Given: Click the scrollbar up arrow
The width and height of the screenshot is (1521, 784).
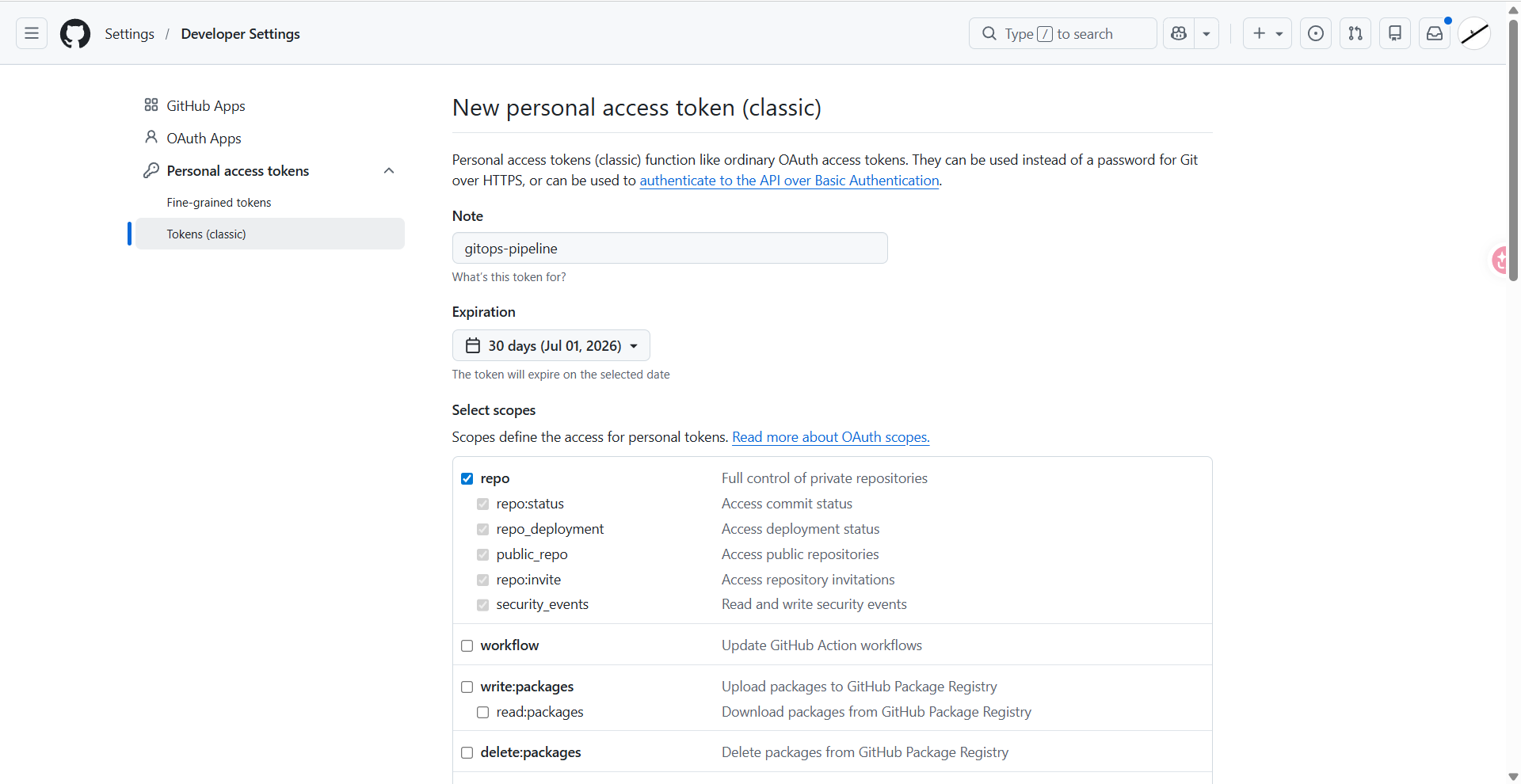Looking at the screenshot, I should [x=1513, y=10].
